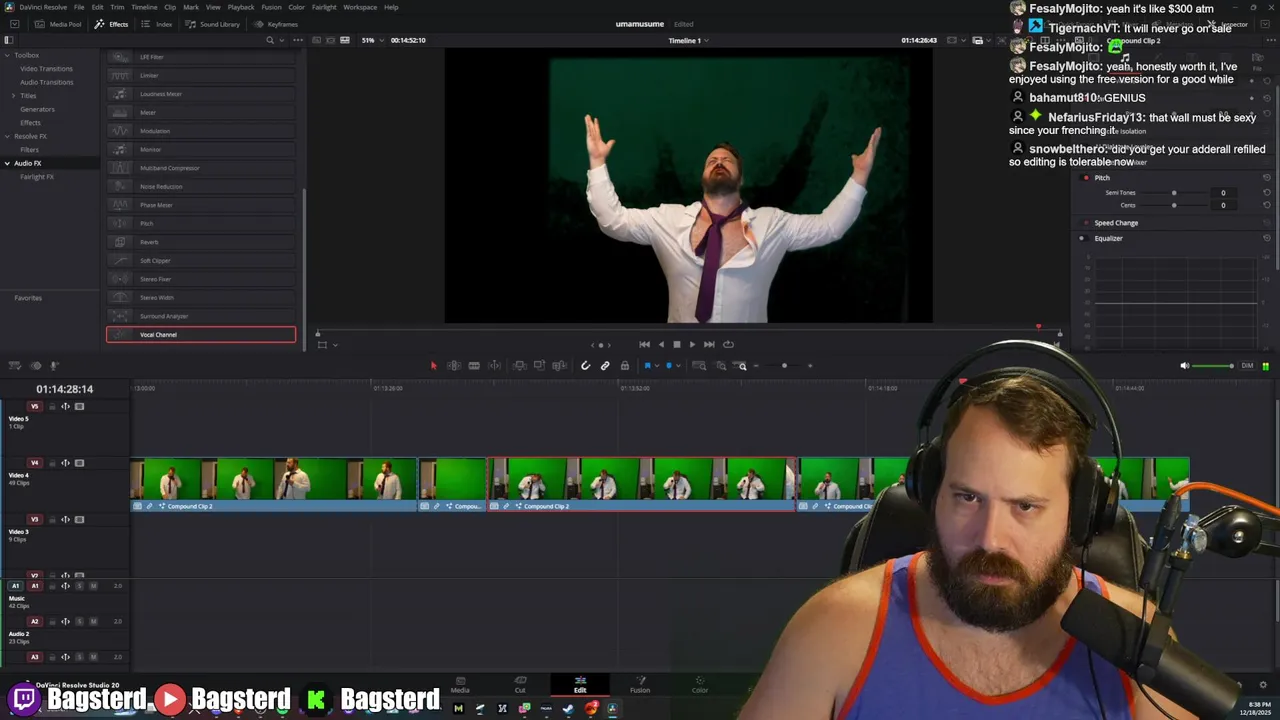The width and height of the screenshot is (1280, 720).
Task: Select the red-outlined Compound Clip 2 clip
Action: coord(641,485)
